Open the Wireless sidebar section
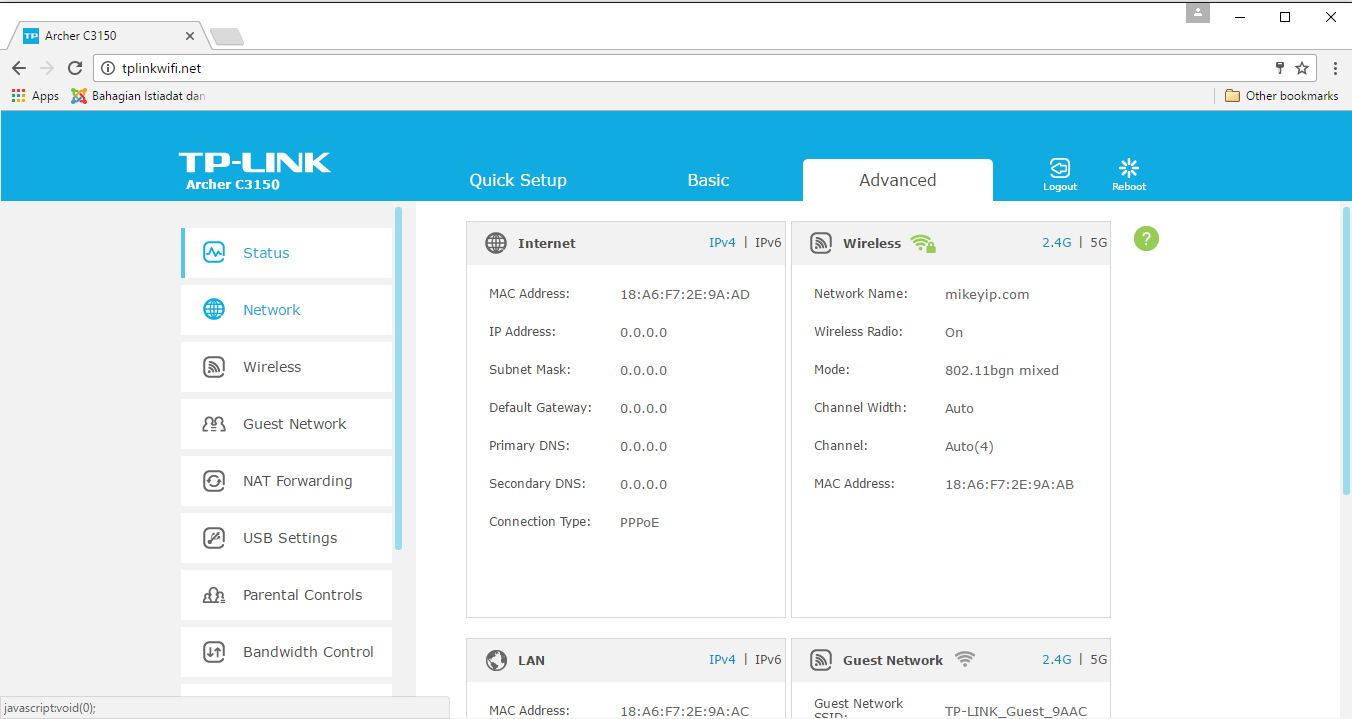This screenshot has width=1352, height=719. [287, 367]
